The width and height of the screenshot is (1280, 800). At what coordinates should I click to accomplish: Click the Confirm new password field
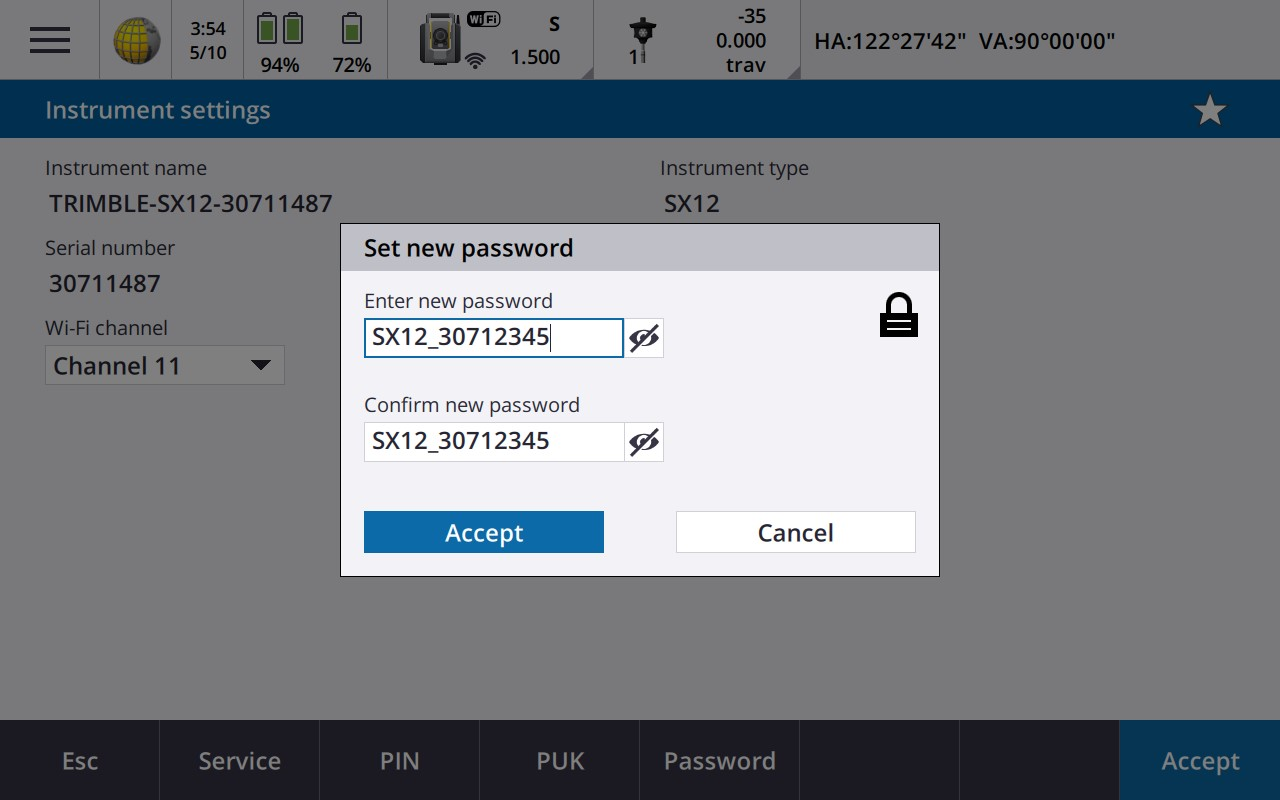point(494,442)
